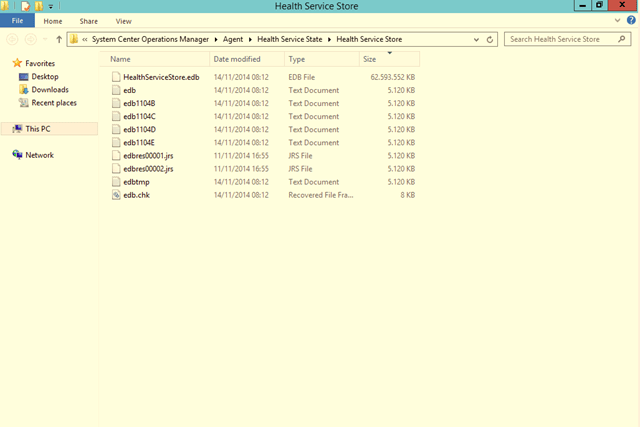Select the edbres00002.jrs file
The height and width of the screenshot is (427, 640).
(148, 169)
